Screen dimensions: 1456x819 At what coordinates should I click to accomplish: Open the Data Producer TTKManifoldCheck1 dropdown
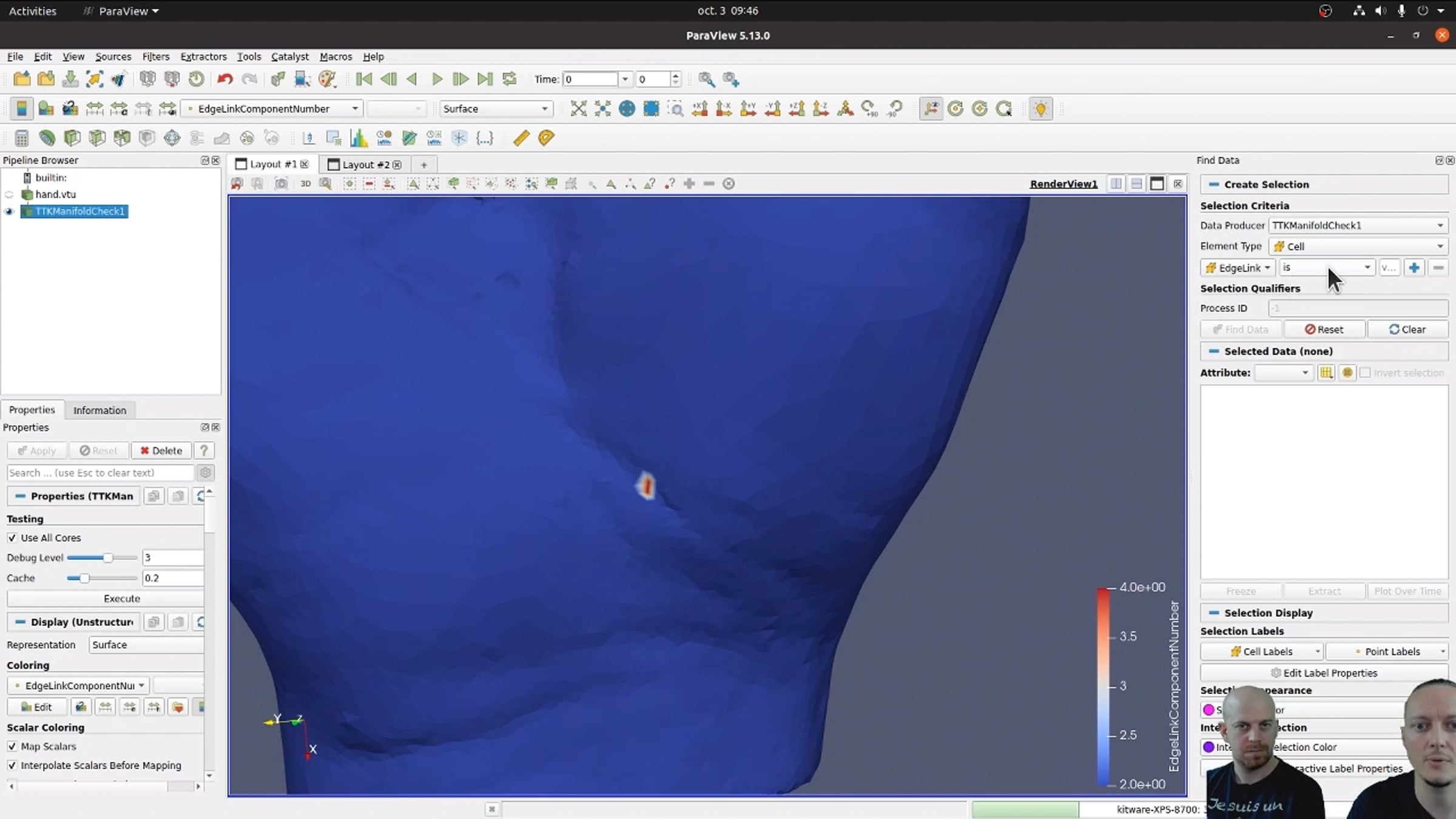click(1358, 225)
